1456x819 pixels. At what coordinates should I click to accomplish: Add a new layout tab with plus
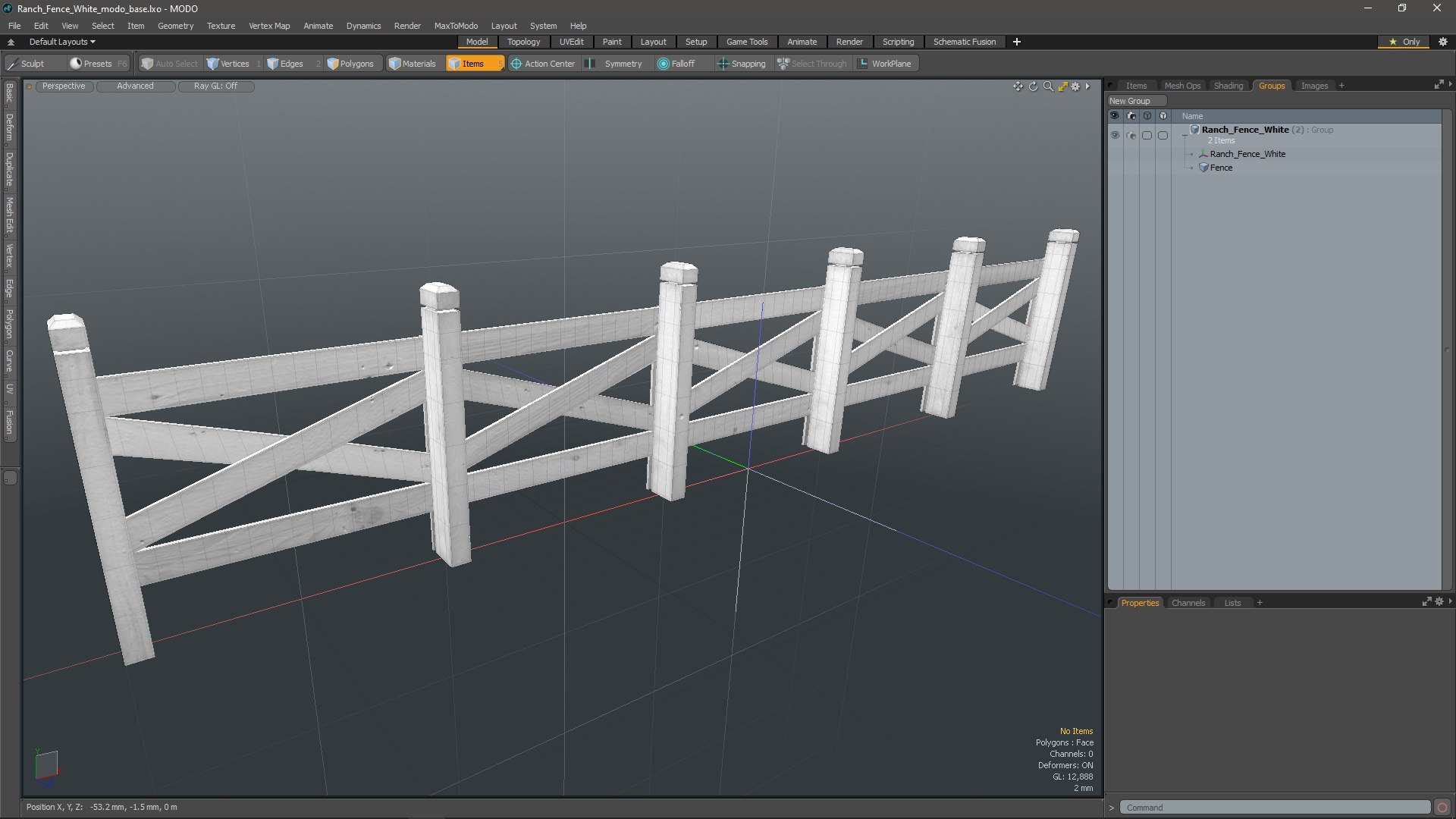pos(1017,42)
